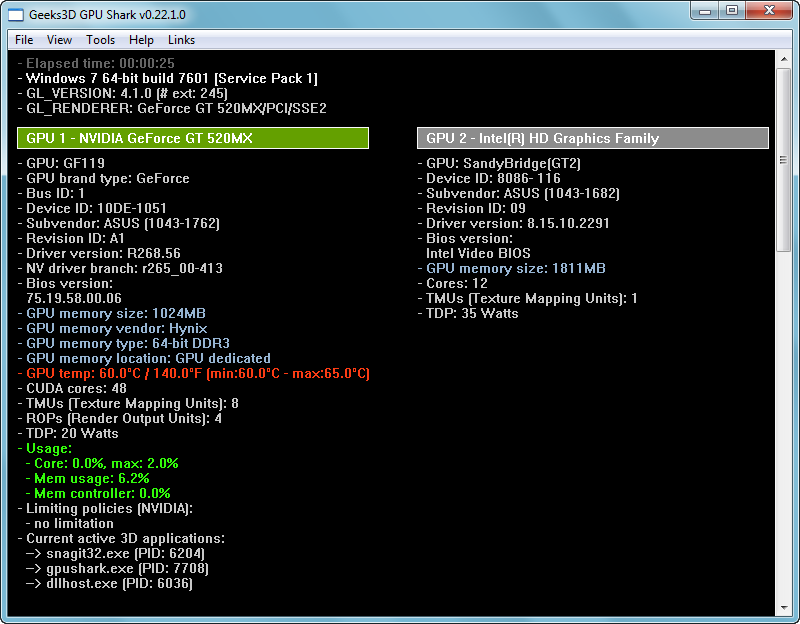This screenshot has width=800, height=624.
Task: Click the GPU: SandyBridge(GT2) line
Action: pos(499,163)
